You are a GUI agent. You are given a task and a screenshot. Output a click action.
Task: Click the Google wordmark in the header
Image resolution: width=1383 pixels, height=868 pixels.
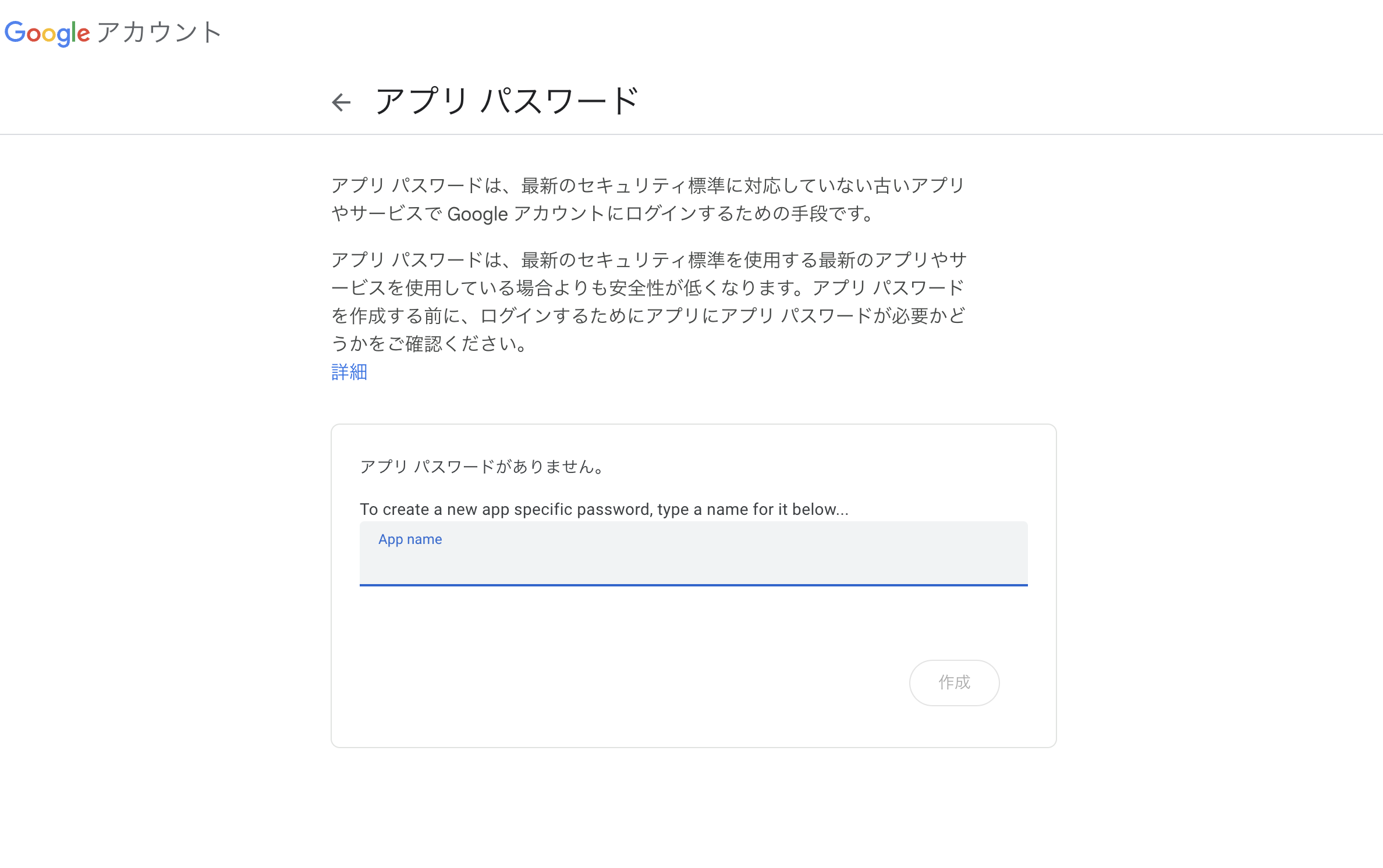pos(48,33)
